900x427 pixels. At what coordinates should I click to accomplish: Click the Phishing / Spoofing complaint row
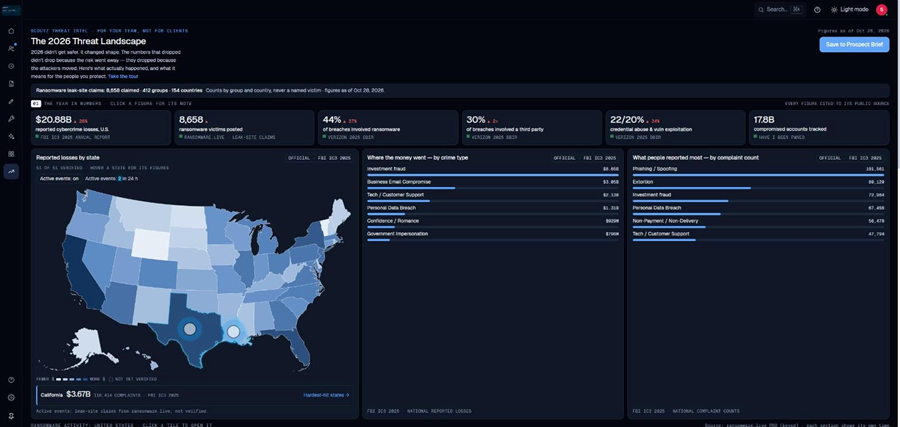tap(758, 171)
